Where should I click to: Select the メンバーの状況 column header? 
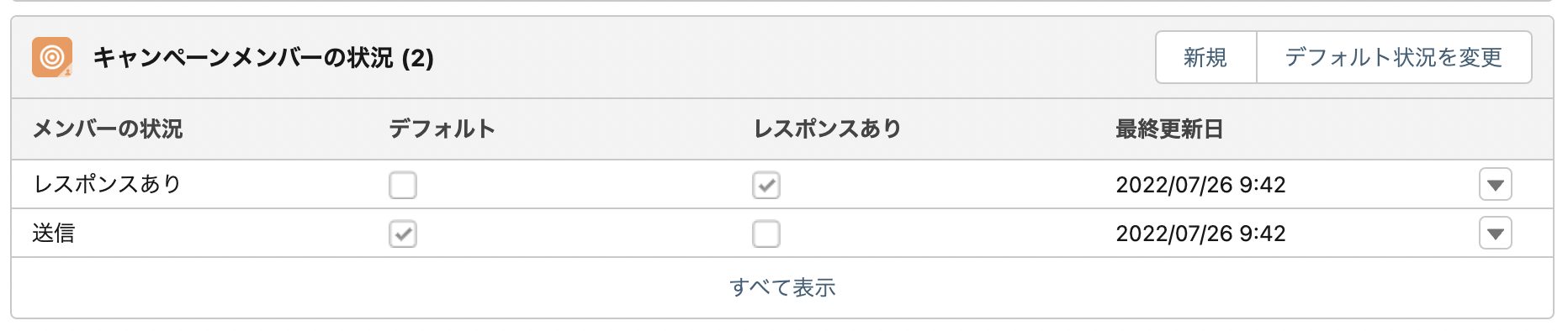pyautogui.click(x=107, y=129)
